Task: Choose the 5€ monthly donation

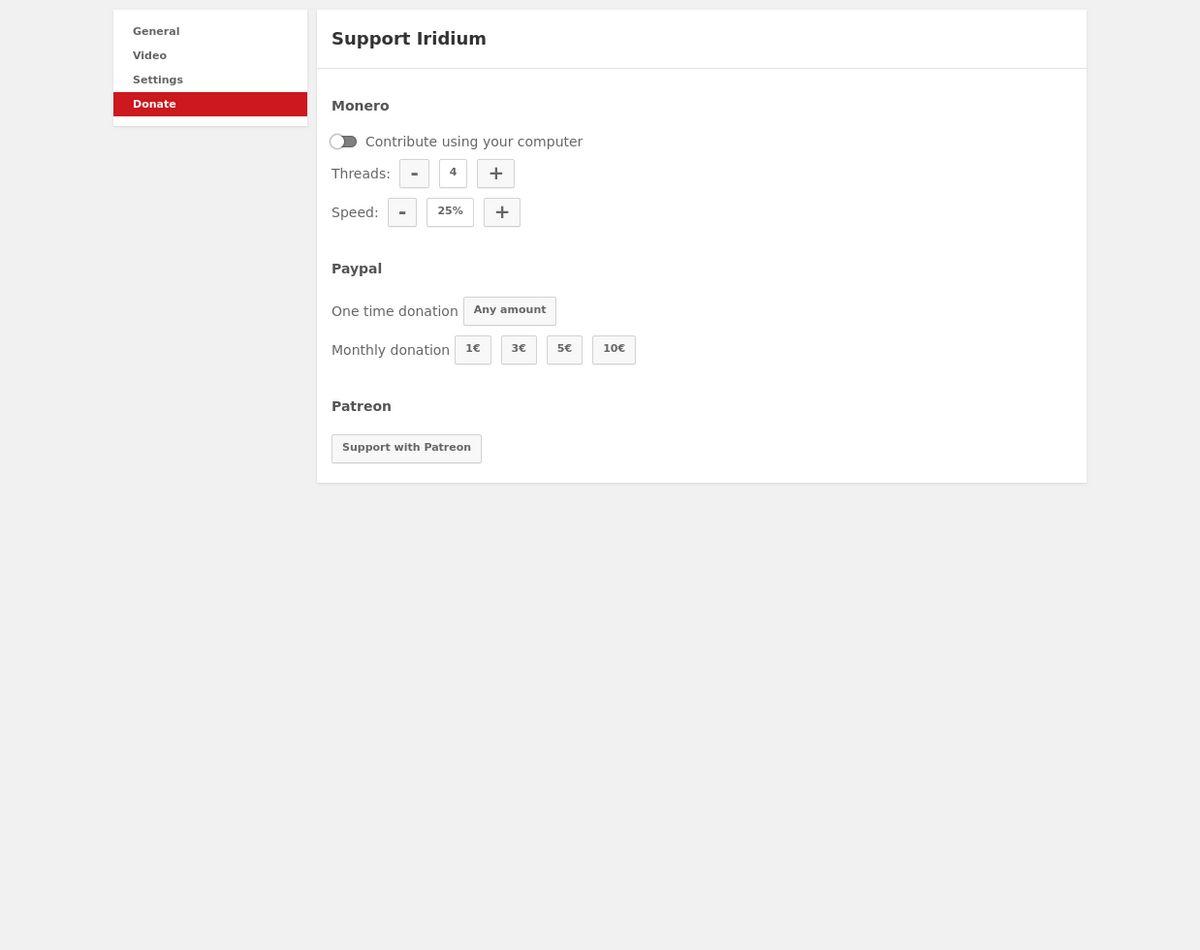Action: (x=565, y=350)
